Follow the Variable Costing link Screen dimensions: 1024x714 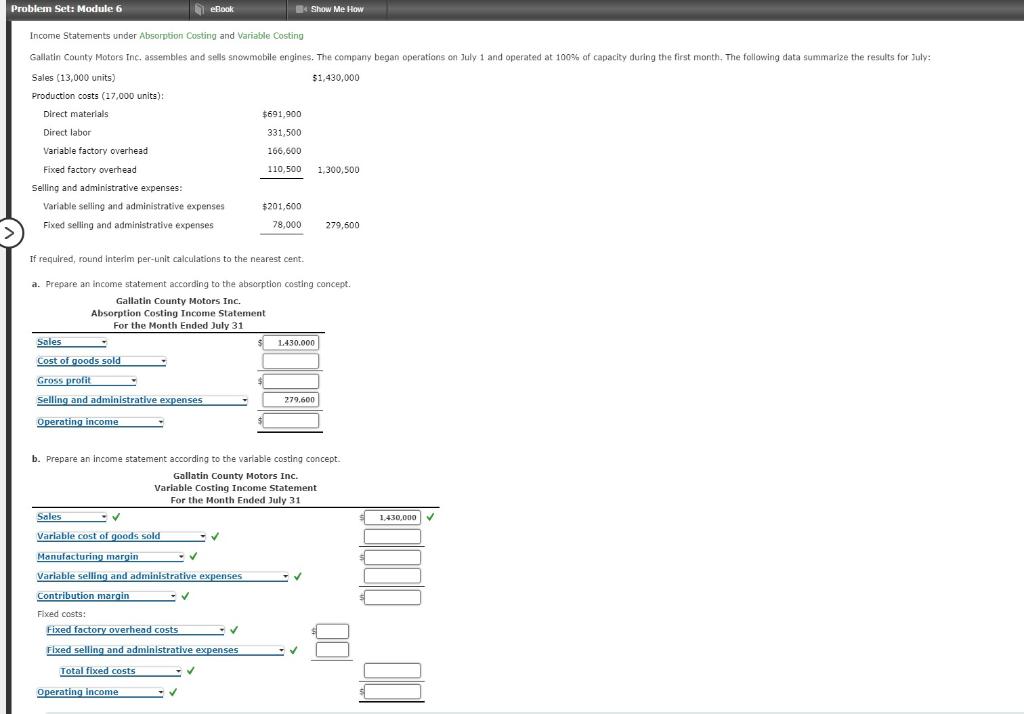pos(270,36)
